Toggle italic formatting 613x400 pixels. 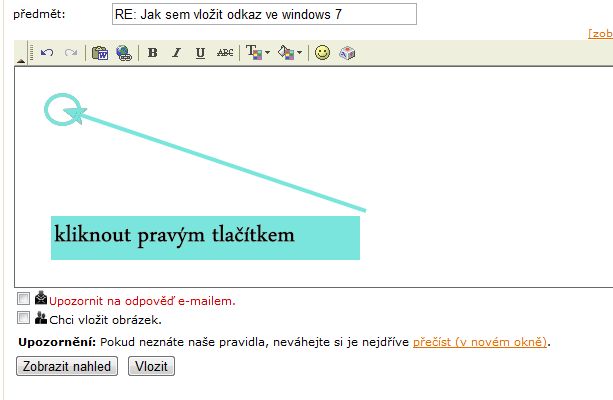coord(177,52)
